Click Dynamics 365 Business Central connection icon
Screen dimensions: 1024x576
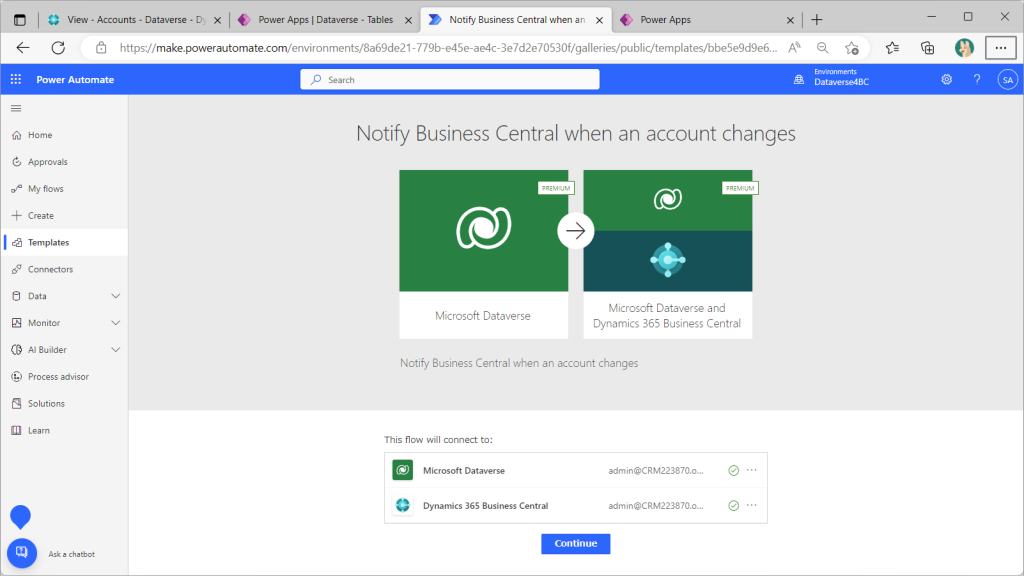[x=402, y=505]
